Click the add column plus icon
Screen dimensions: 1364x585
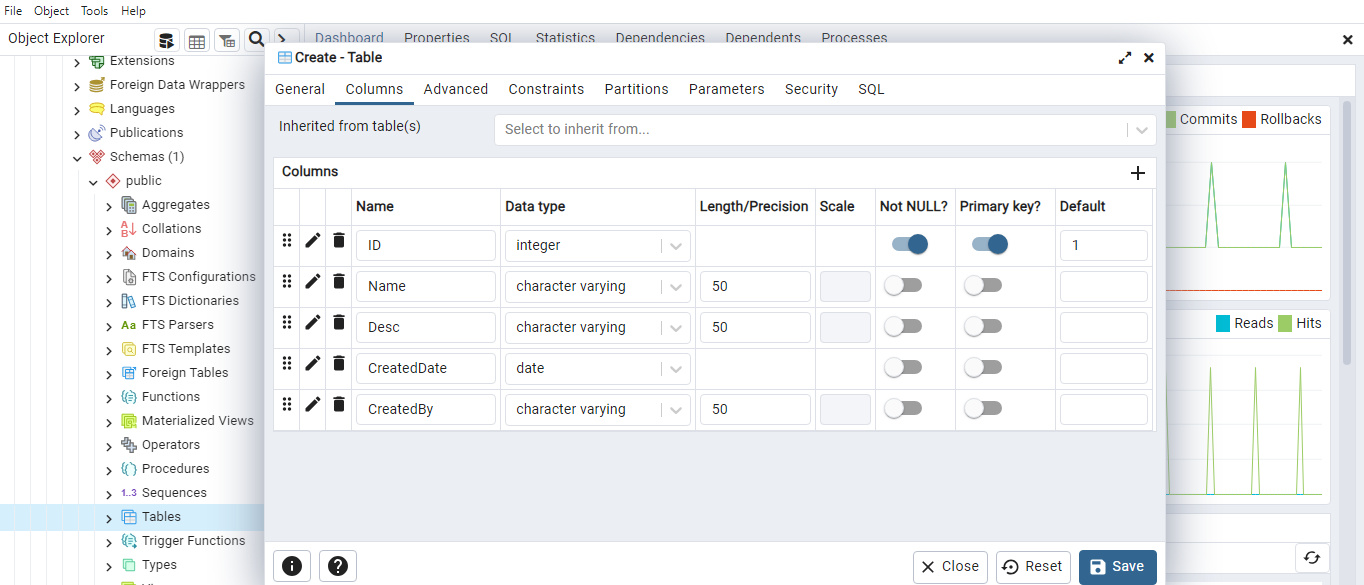[1137, 173]
